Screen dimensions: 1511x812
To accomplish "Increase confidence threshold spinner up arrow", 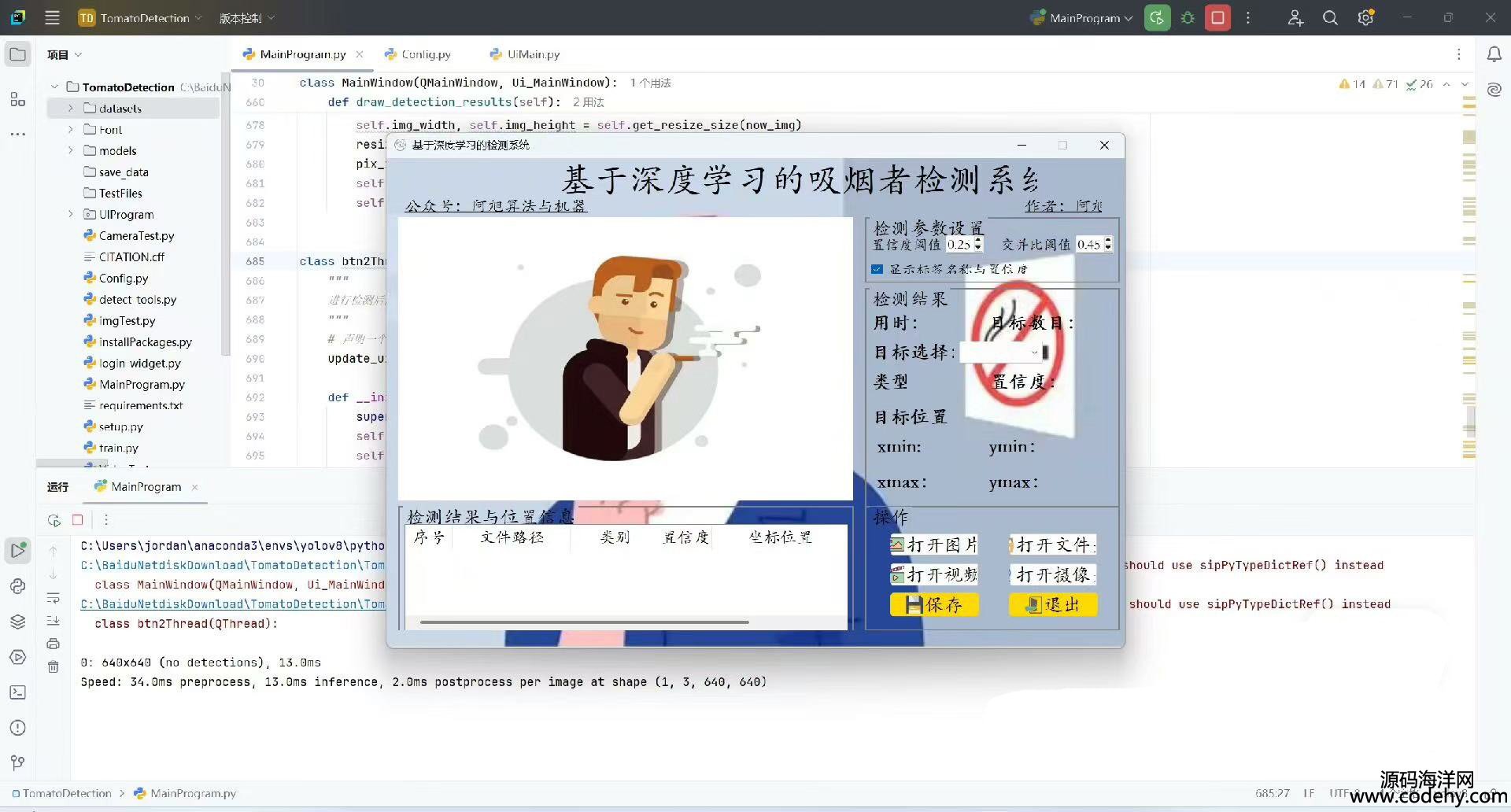I will coord(977,241).
